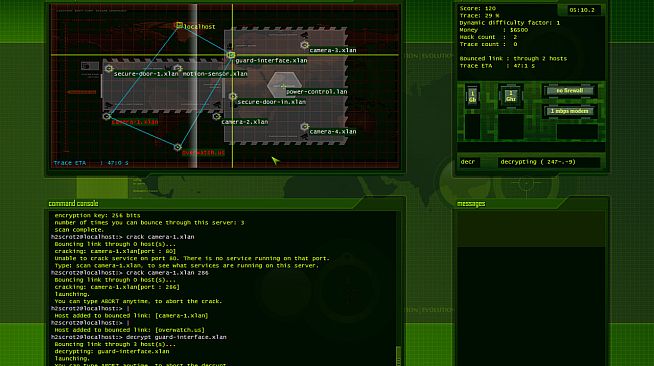This screenshot has height=366, width=654.
Task: Click the empty slot below memory chip
Action: coord(472,127)
